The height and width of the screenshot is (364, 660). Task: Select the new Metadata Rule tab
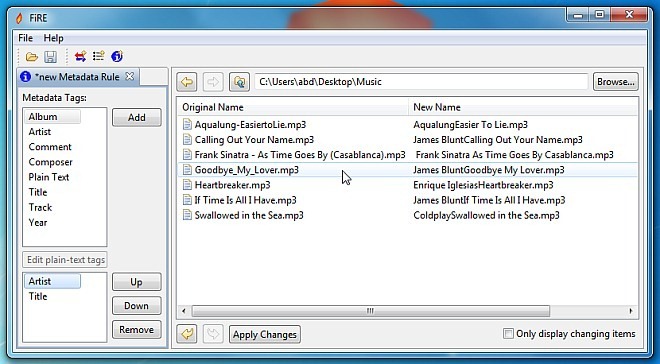point(77,77)
